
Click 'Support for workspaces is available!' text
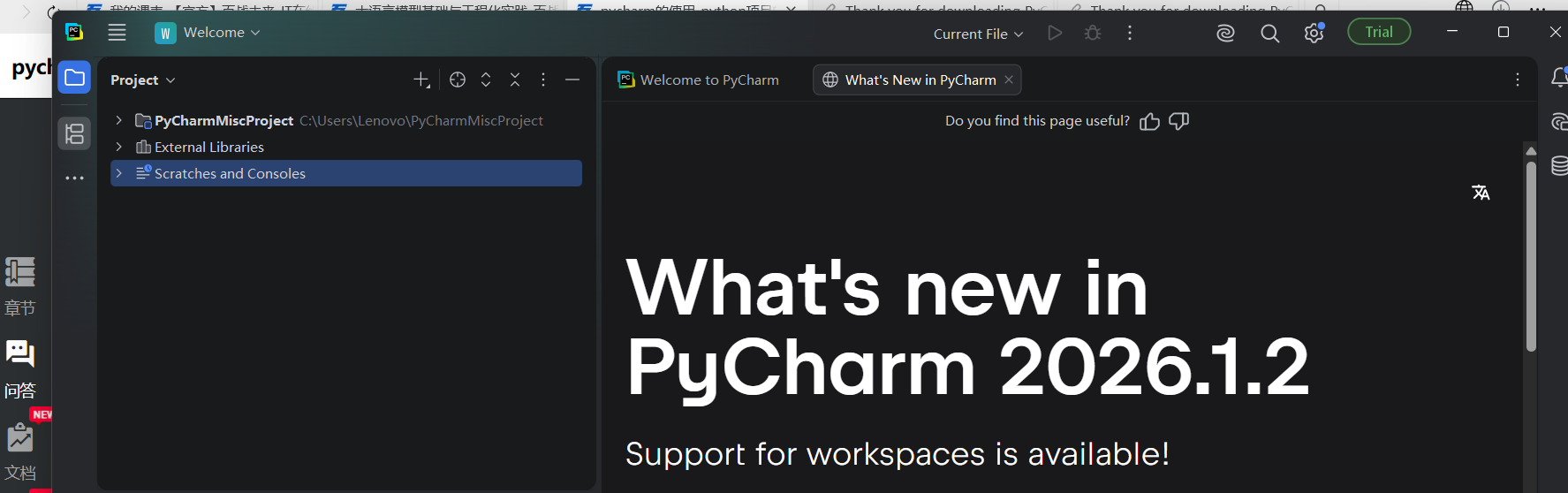pos(898,454)
